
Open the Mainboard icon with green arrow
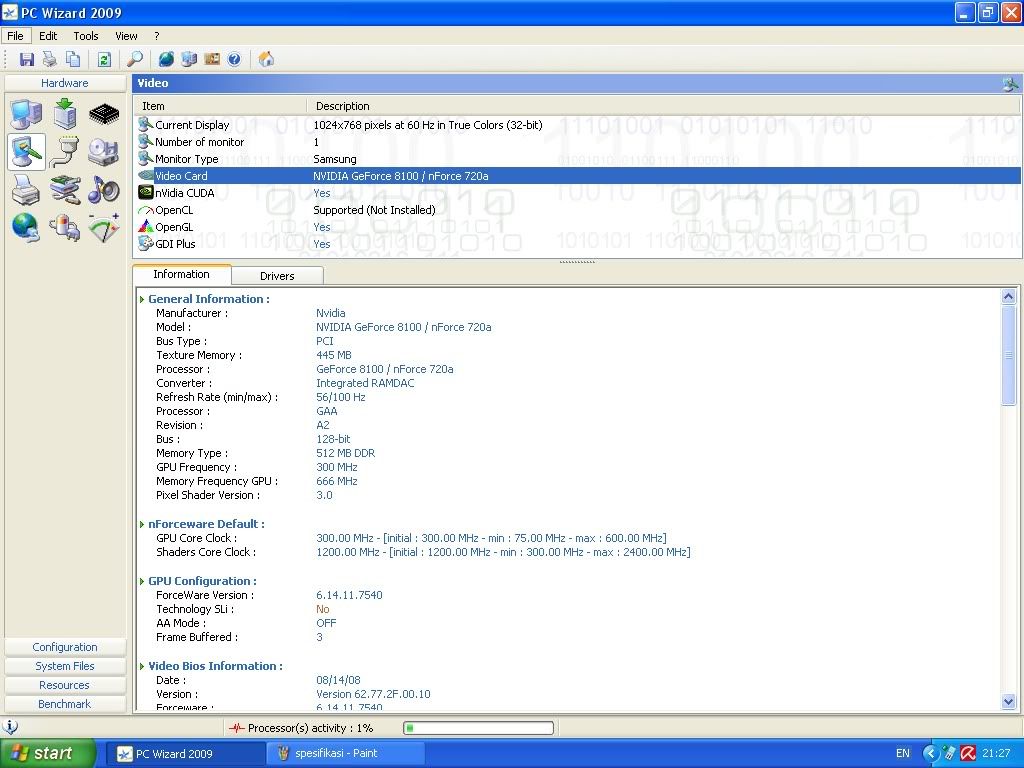(65, 114)
